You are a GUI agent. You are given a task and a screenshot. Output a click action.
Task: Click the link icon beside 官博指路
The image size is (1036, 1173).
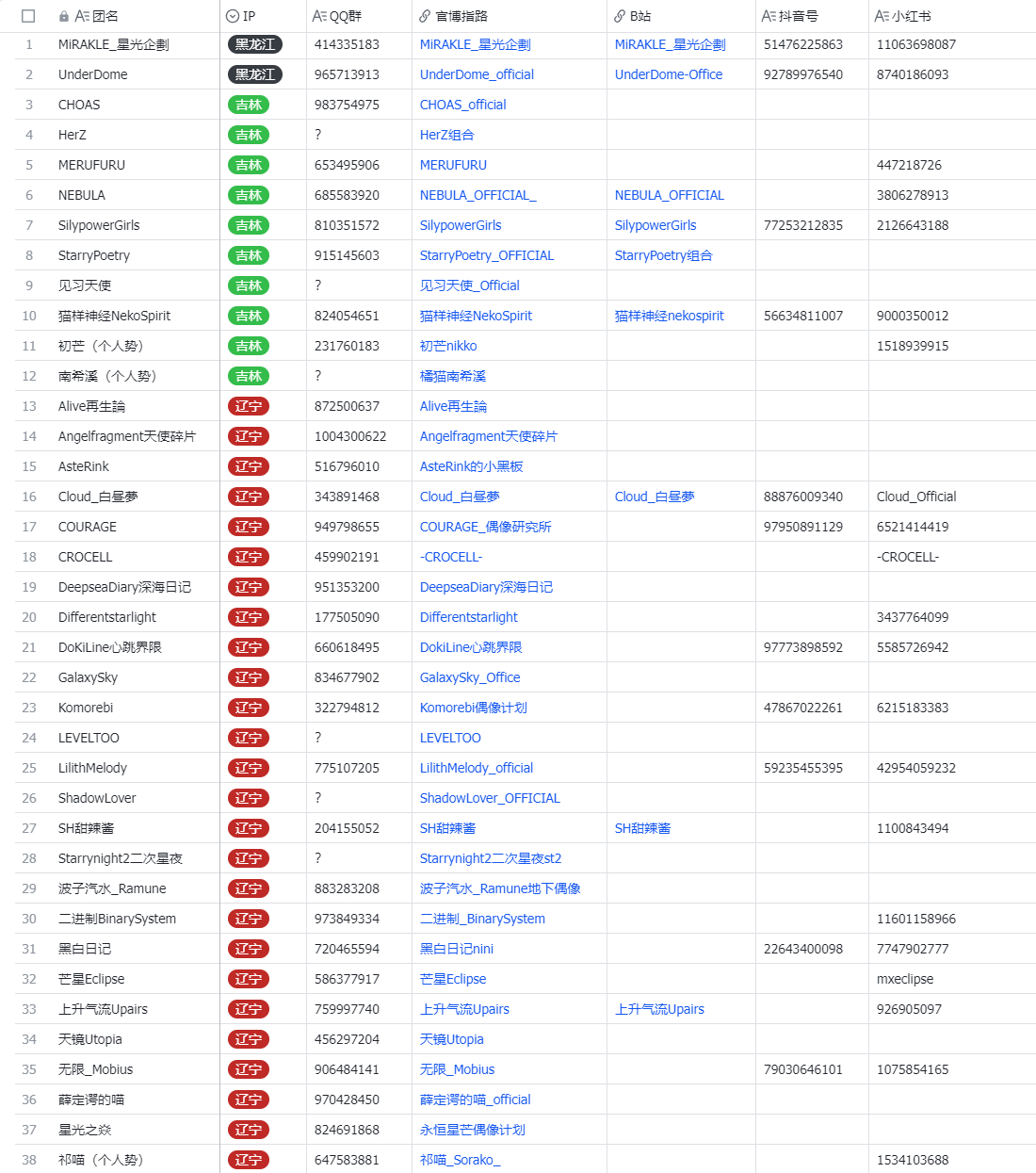pyautogui.click(x=426, y=16)
